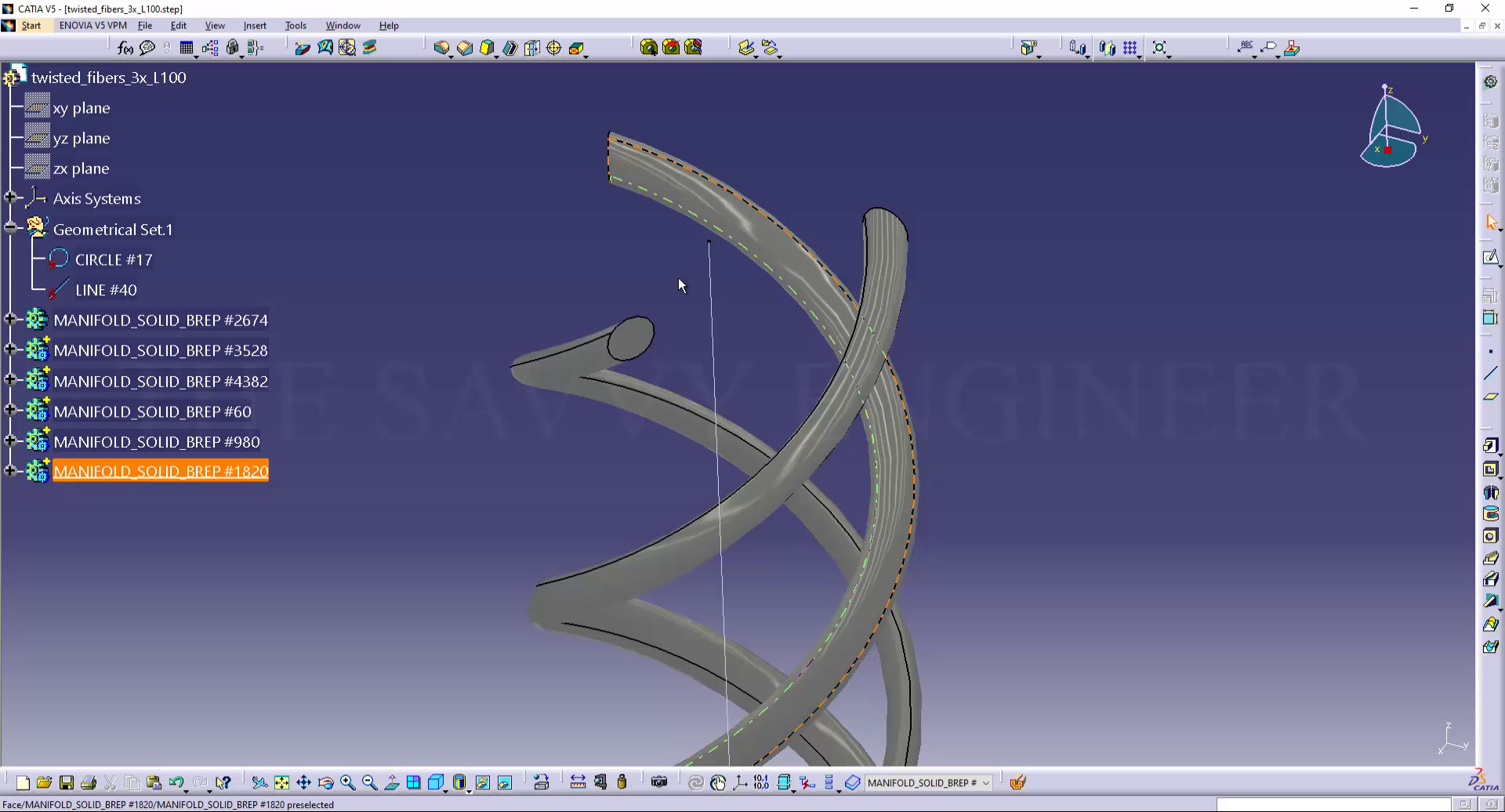Toggle the Hide/Show icon

click(x=483, y=782)
